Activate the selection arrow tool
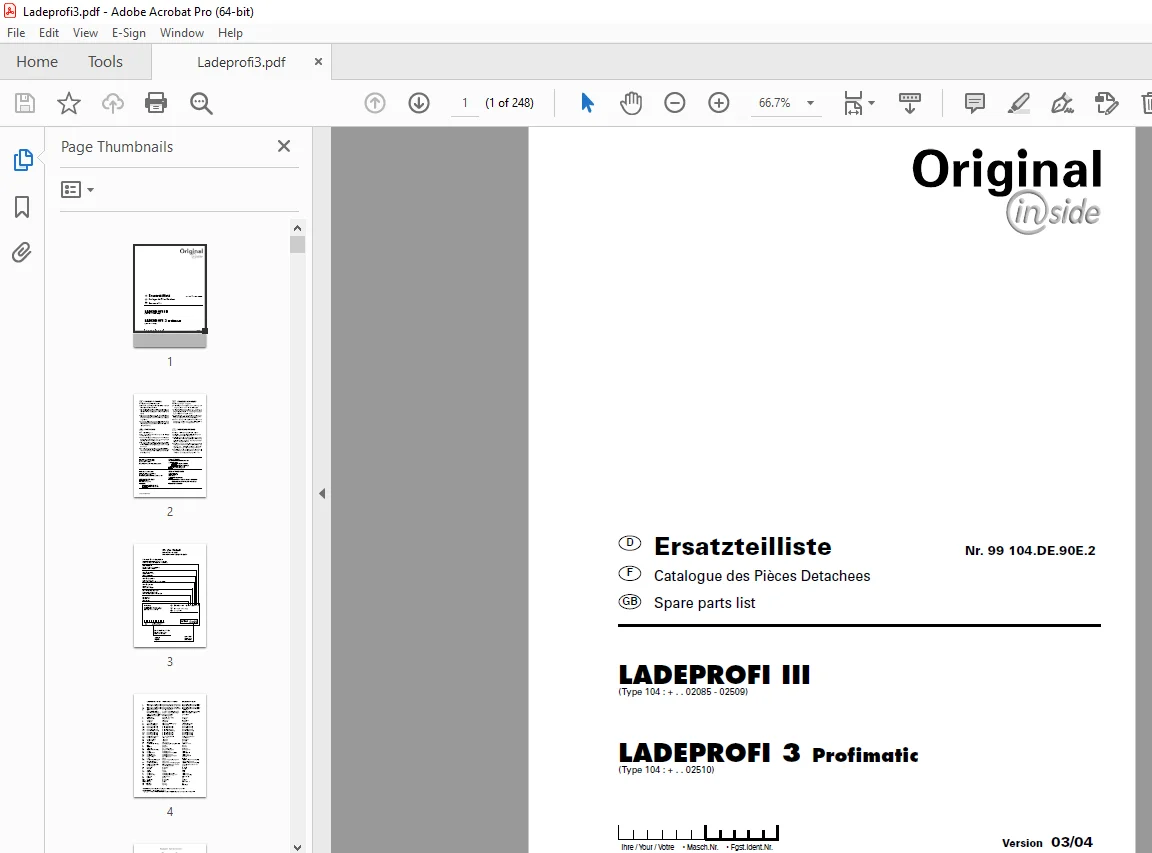 coord(587,103)
